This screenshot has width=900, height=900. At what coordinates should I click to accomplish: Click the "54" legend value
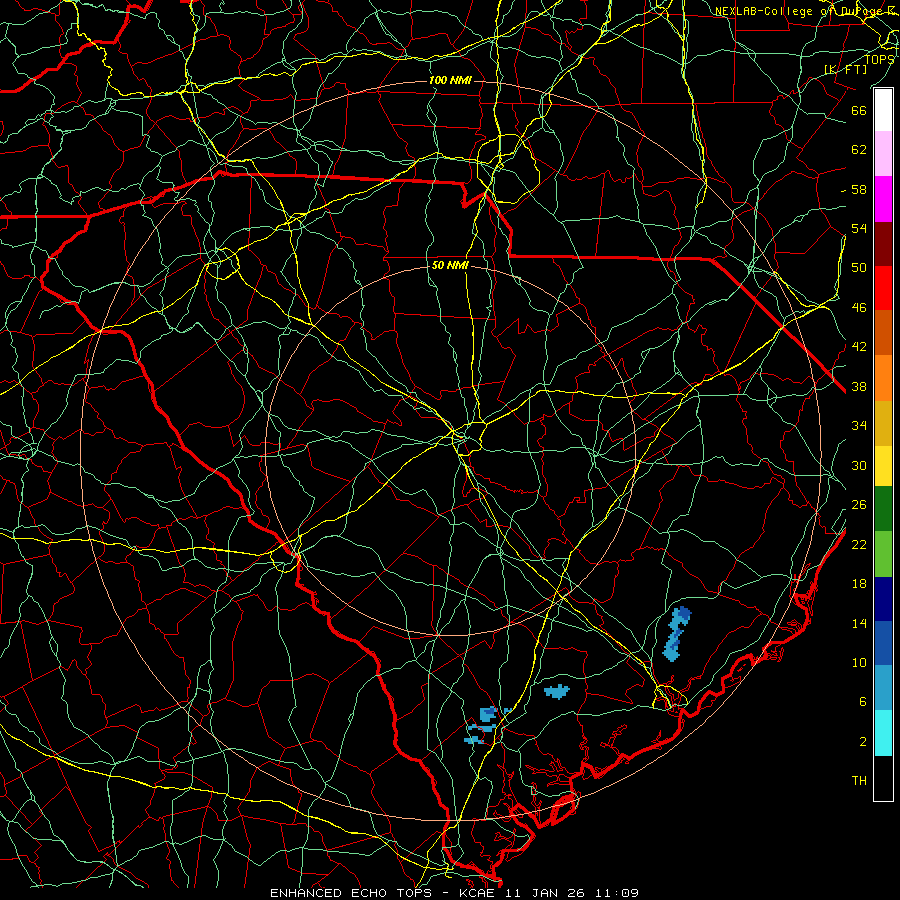[x=859, y=228]
